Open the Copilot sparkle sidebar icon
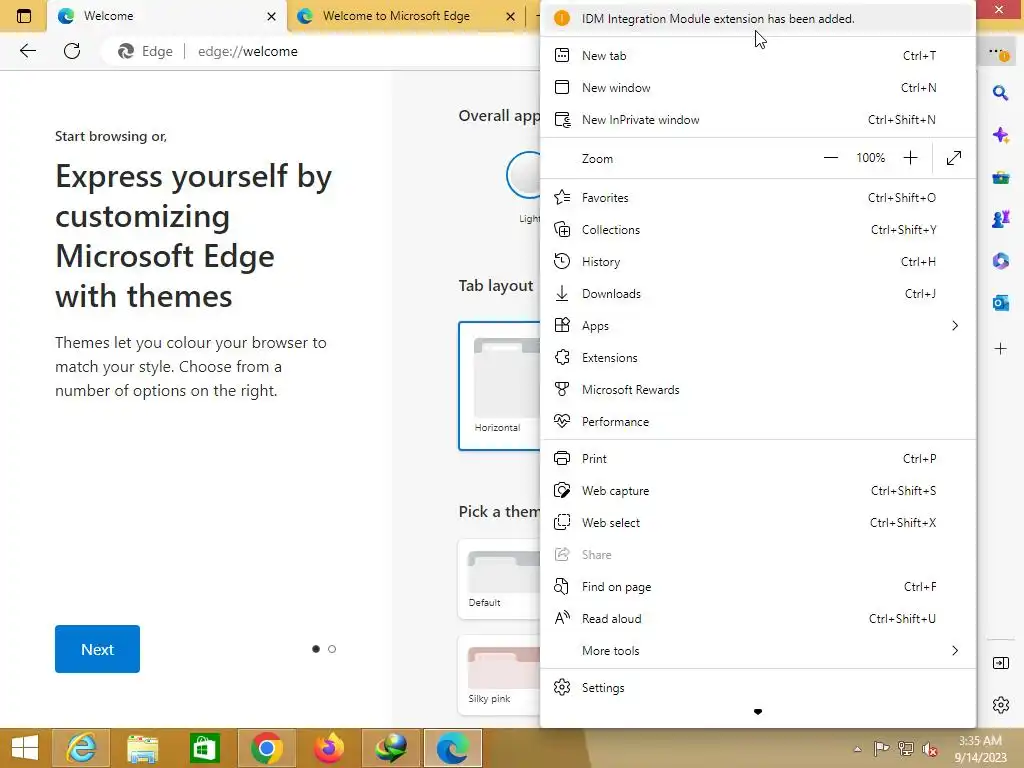 point(1000,135)
